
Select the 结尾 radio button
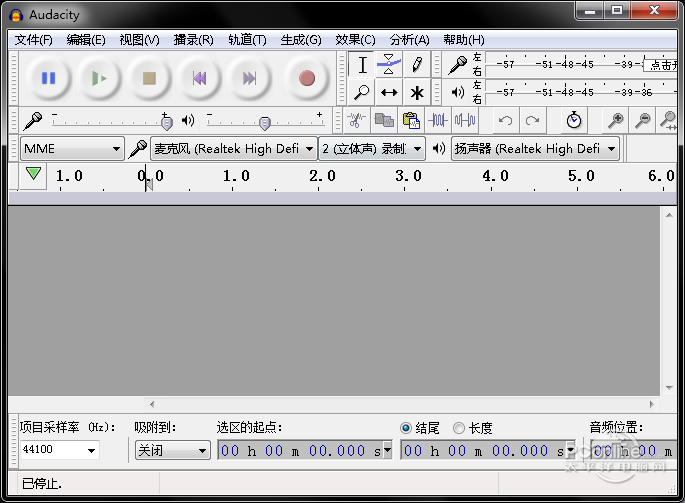406,428
